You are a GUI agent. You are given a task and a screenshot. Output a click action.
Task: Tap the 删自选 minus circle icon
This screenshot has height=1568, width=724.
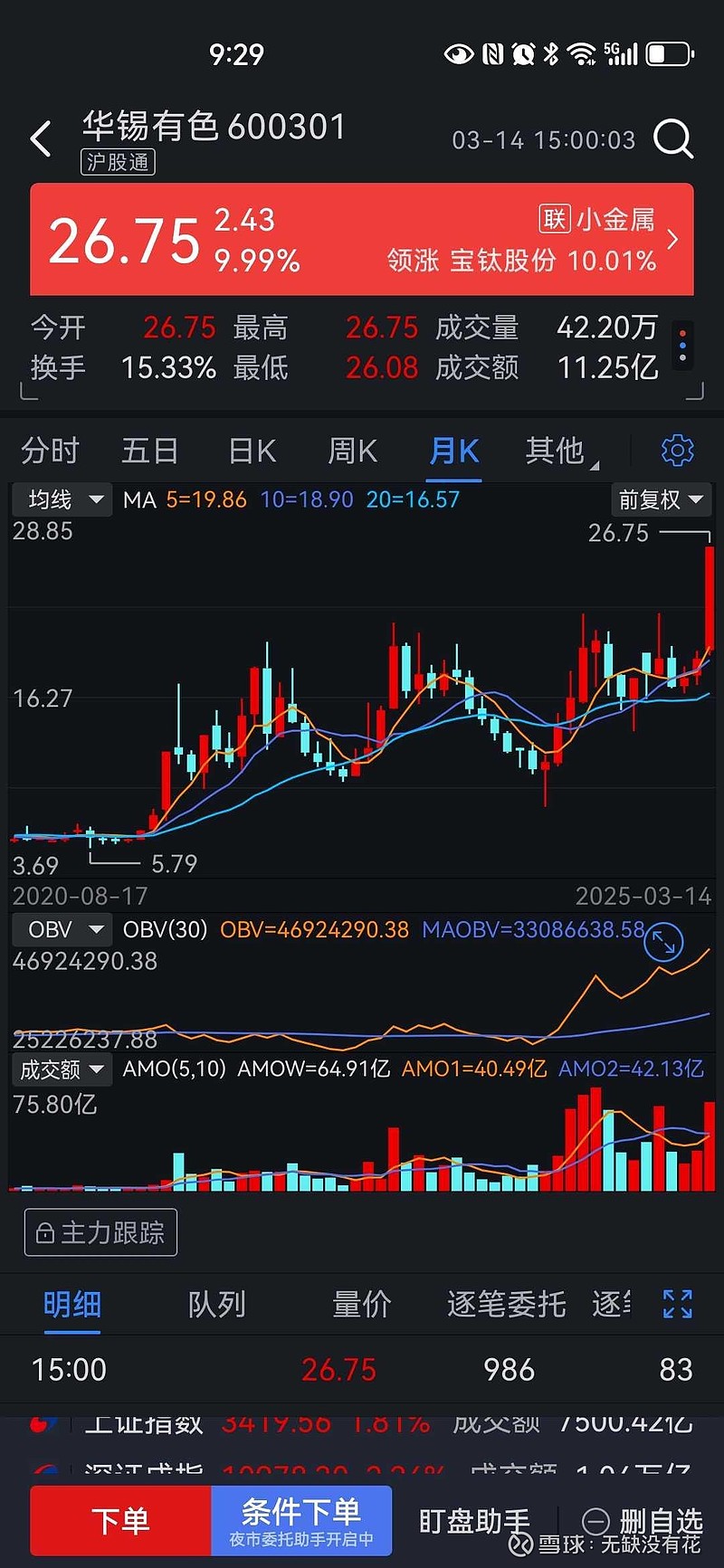pos(595,1520)
